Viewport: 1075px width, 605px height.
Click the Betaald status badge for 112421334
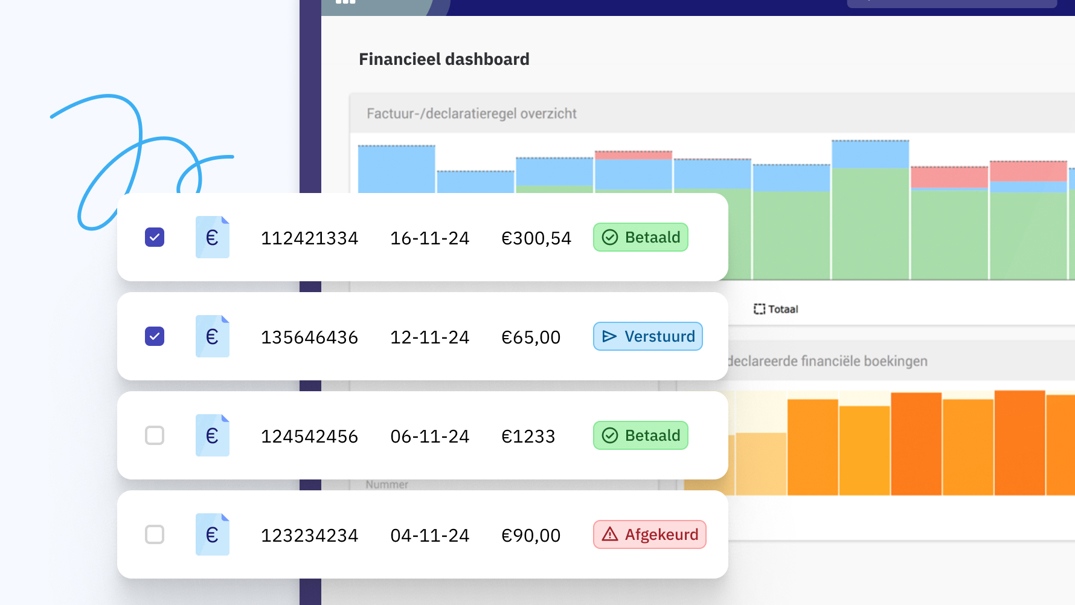[640, 237]
